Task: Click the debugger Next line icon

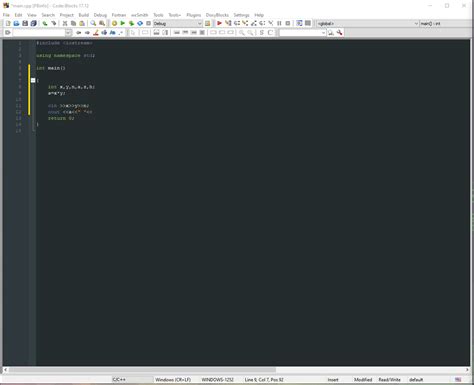Action: click(237, 23)
